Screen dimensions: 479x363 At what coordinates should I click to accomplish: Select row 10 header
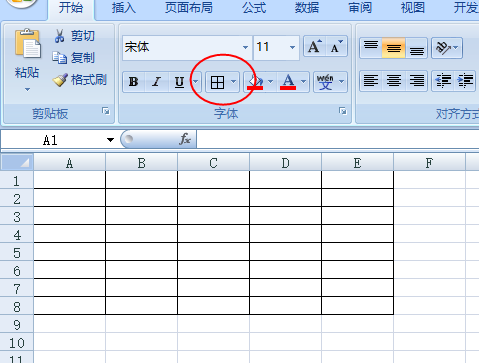pos(17,343)
